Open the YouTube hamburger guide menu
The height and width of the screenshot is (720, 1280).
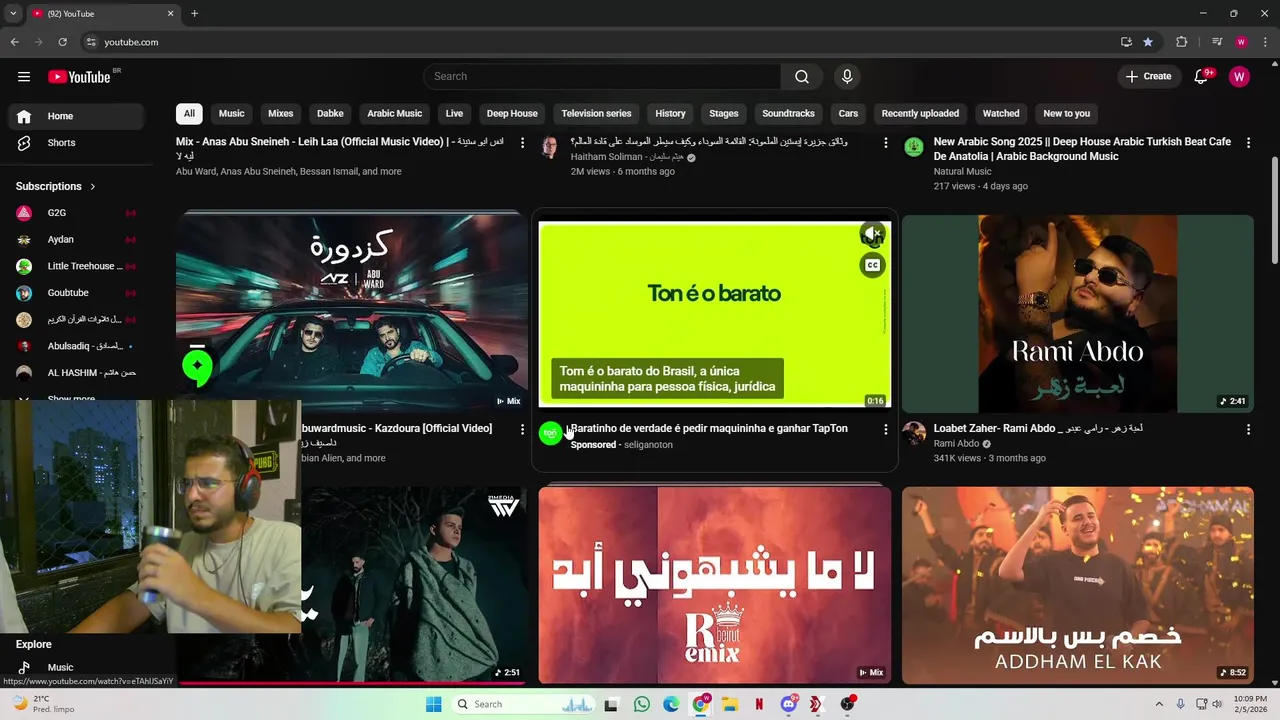[x=24, y=77]
